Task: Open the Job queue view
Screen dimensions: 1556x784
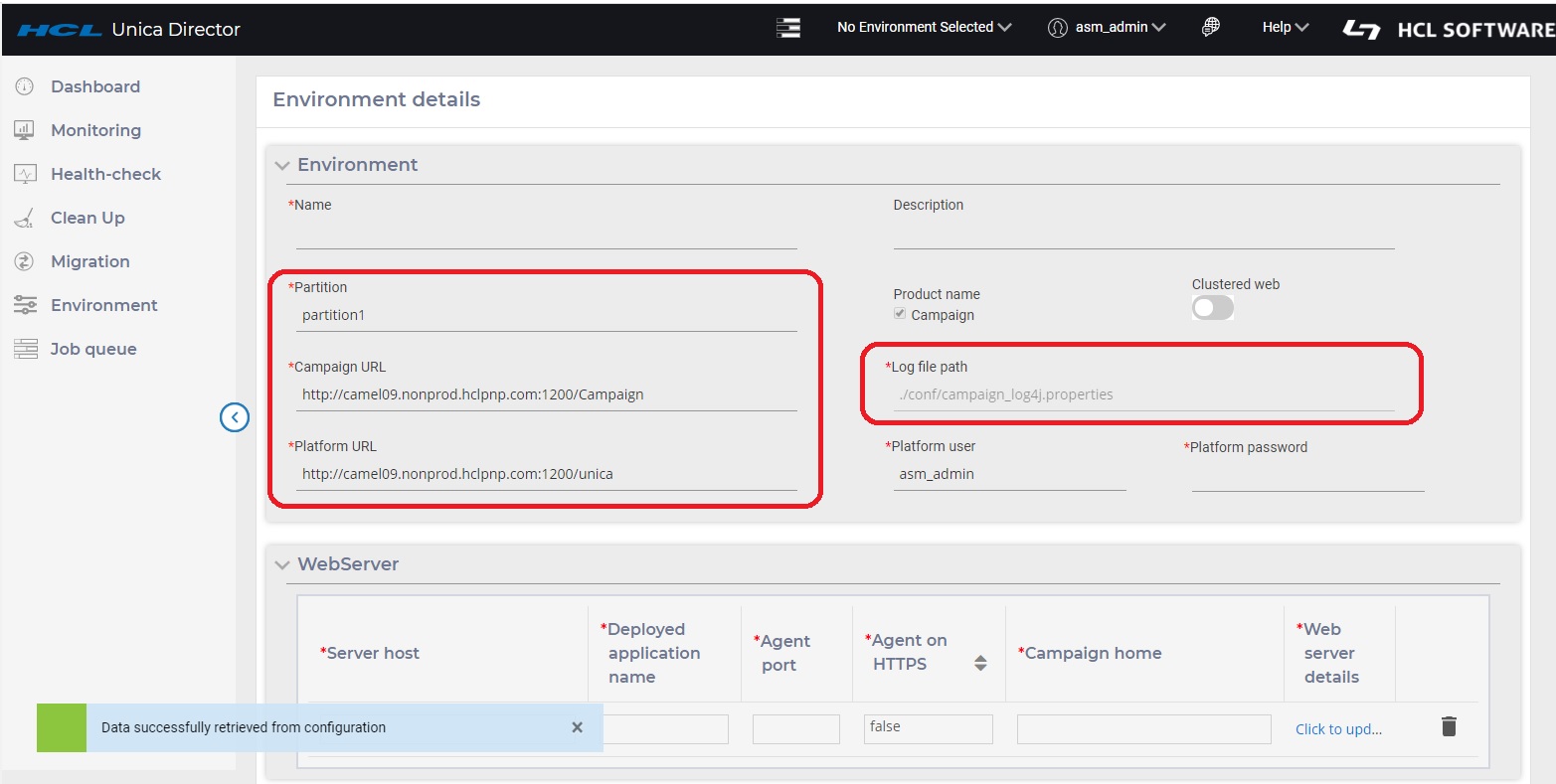Action: (x=93, y=348)
